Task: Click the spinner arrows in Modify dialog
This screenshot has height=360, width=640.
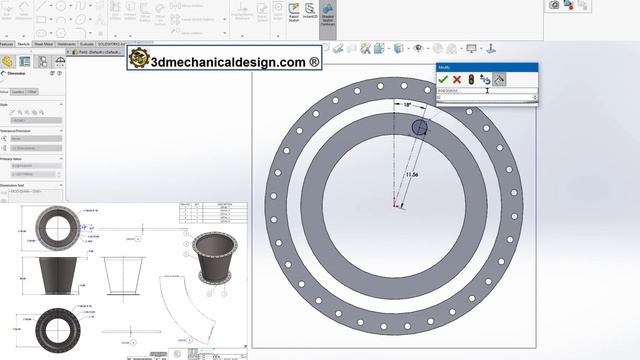Action: coord(535,98)
